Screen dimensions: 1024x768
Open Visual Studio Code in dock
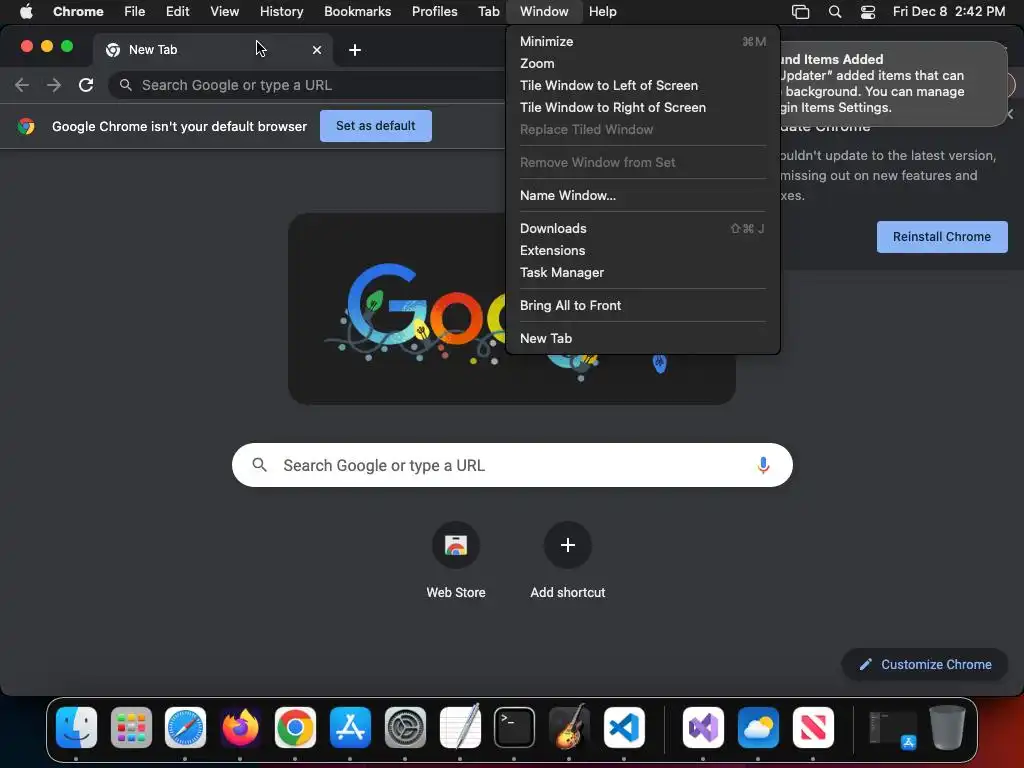point(624,728)
